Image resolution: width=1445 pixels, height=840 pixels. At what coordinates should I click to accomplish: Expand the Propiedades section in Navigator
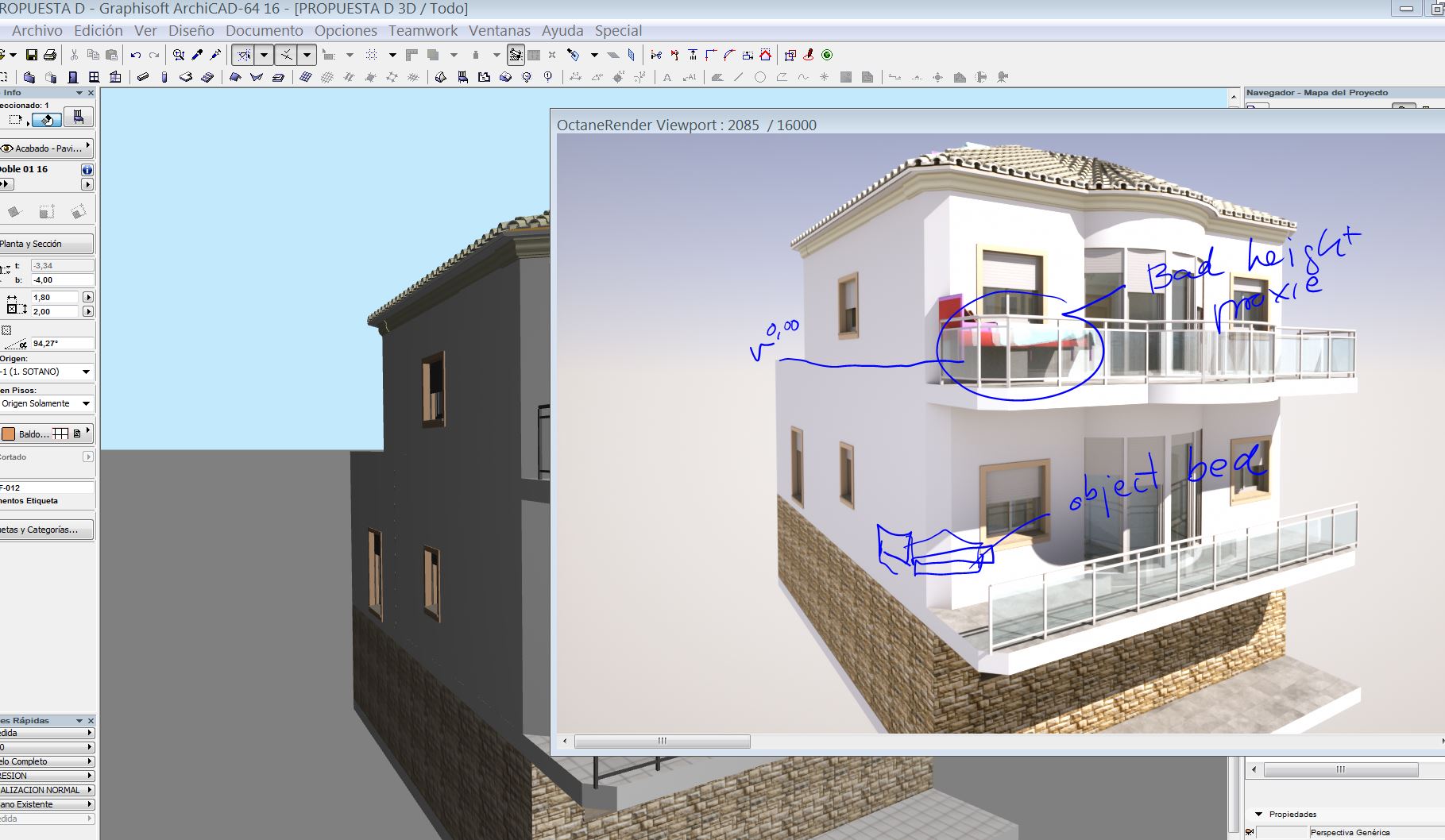point(1258,814)
